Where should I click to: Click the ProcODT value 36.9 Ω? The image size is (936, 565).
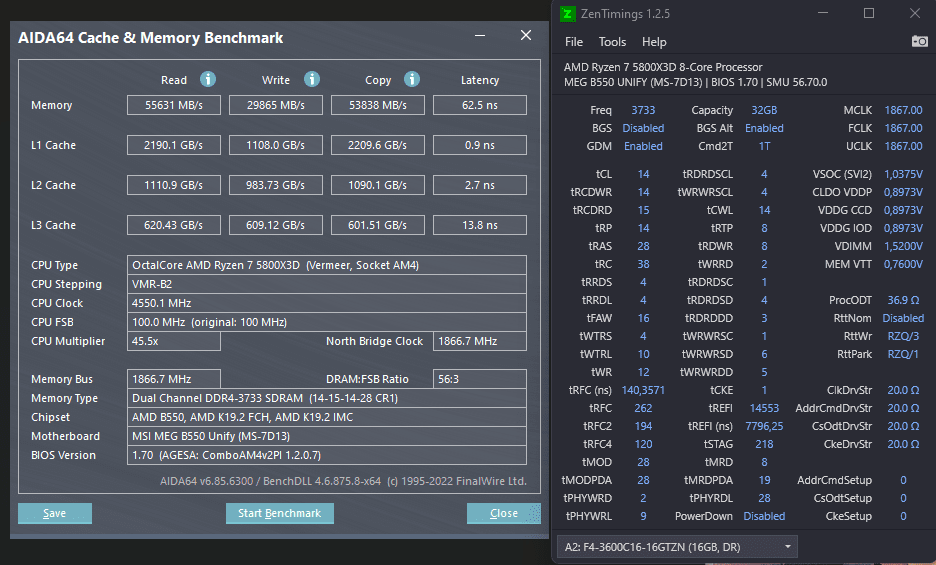pos(903,300)
